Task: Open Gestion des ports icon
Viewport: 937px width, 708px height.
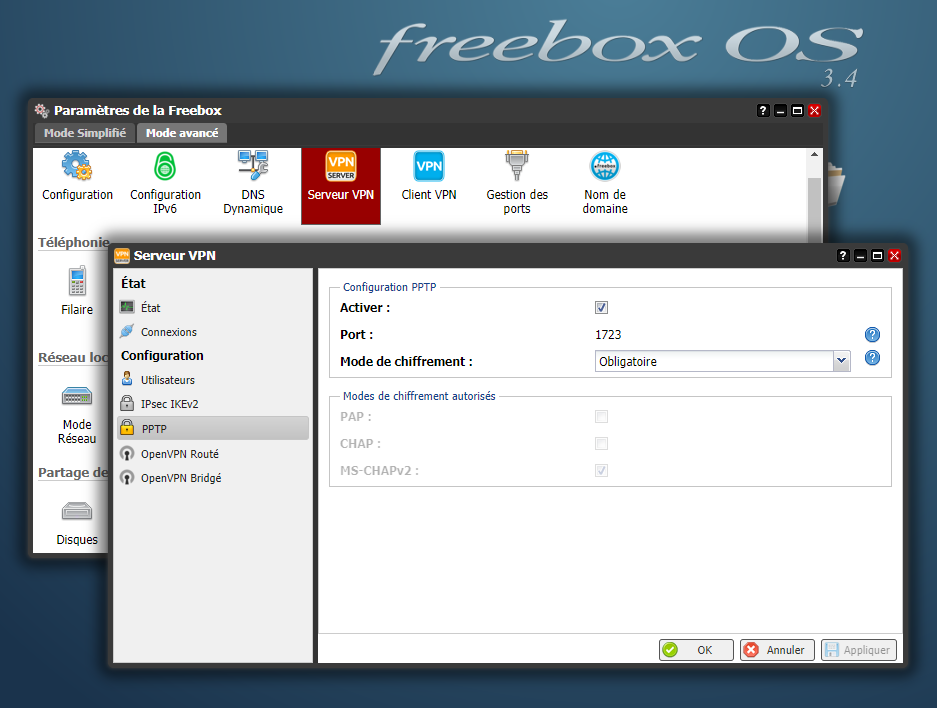Action: click(x=516, y=165)
